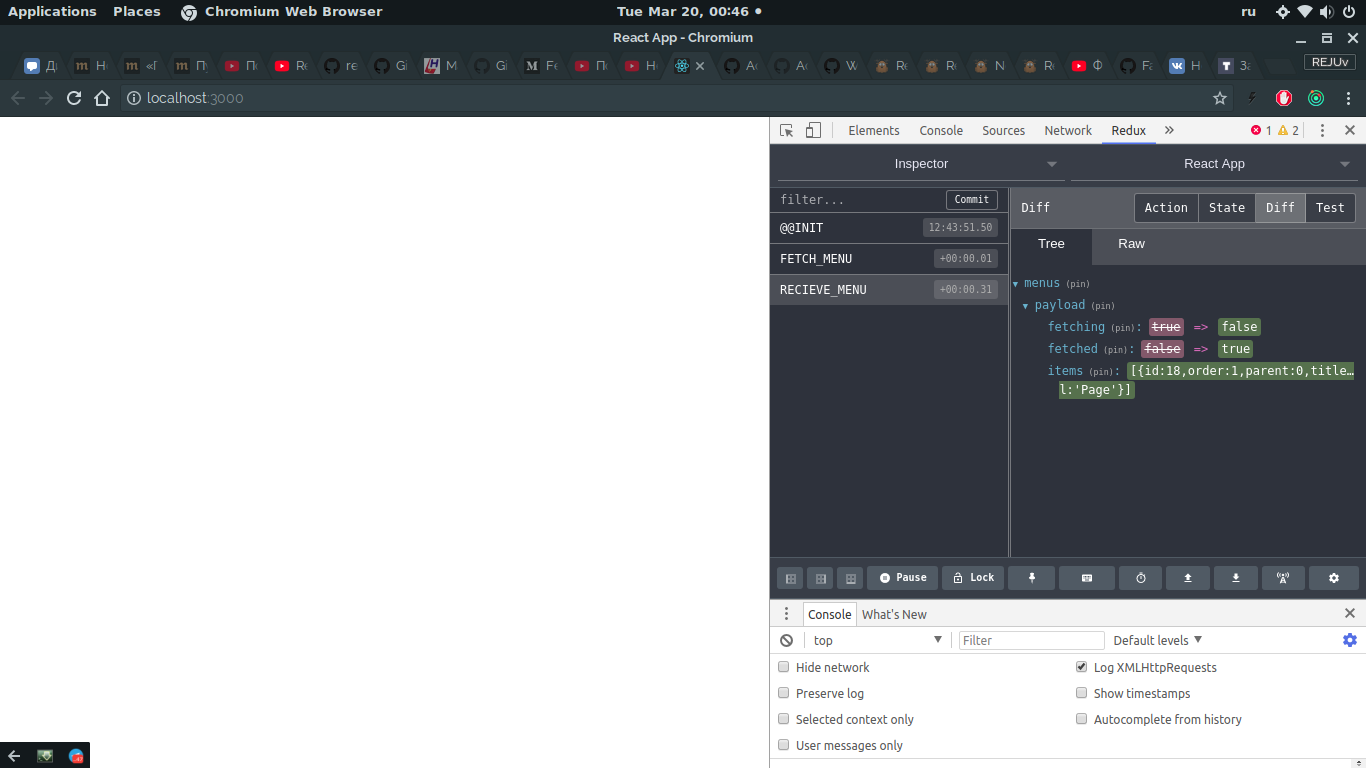Switch to the Sources DevTools tab
Viewport: 1366px width, 768px height.
[x=1003, y=130]
